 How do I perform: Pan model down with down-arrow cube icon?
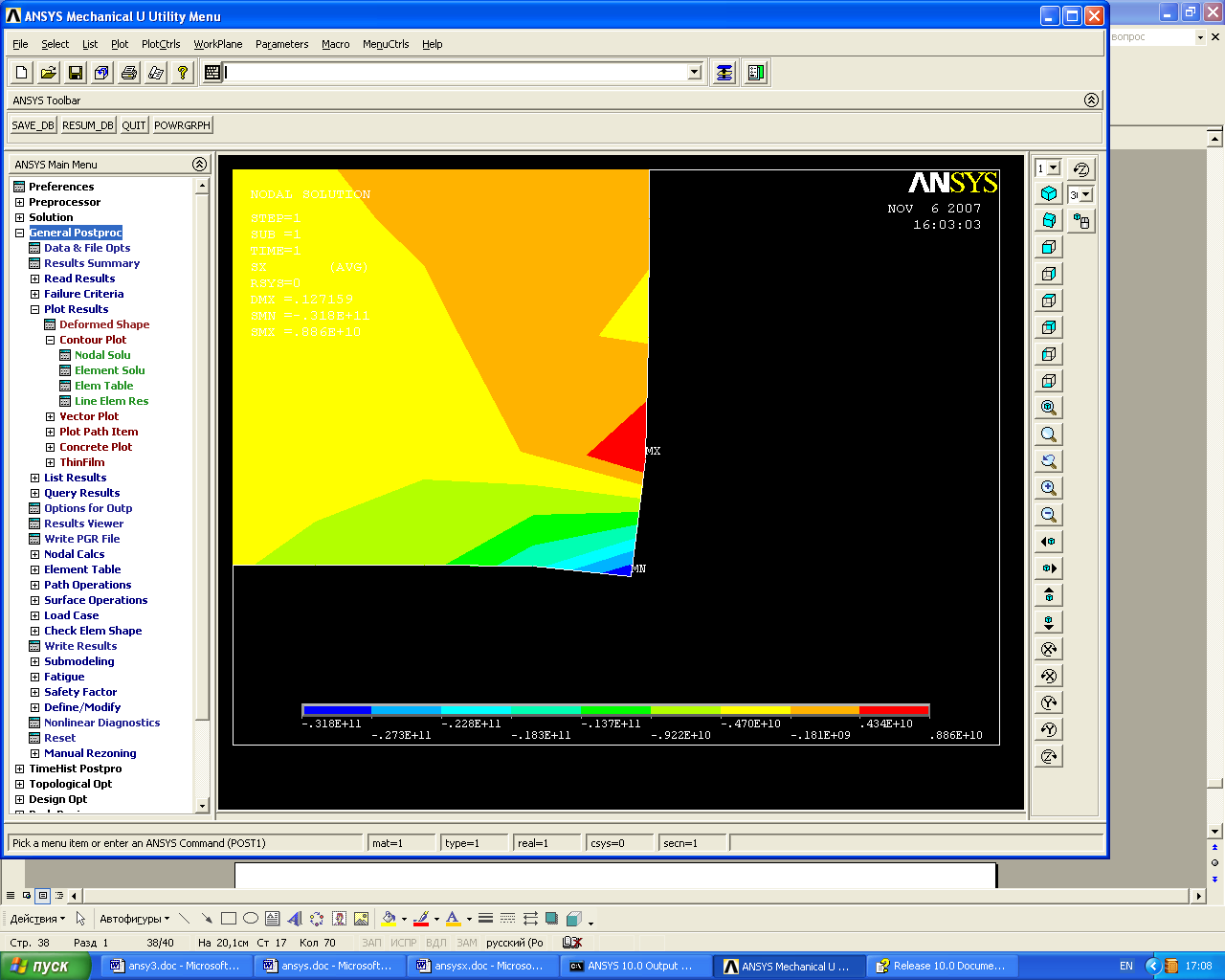1049,622
